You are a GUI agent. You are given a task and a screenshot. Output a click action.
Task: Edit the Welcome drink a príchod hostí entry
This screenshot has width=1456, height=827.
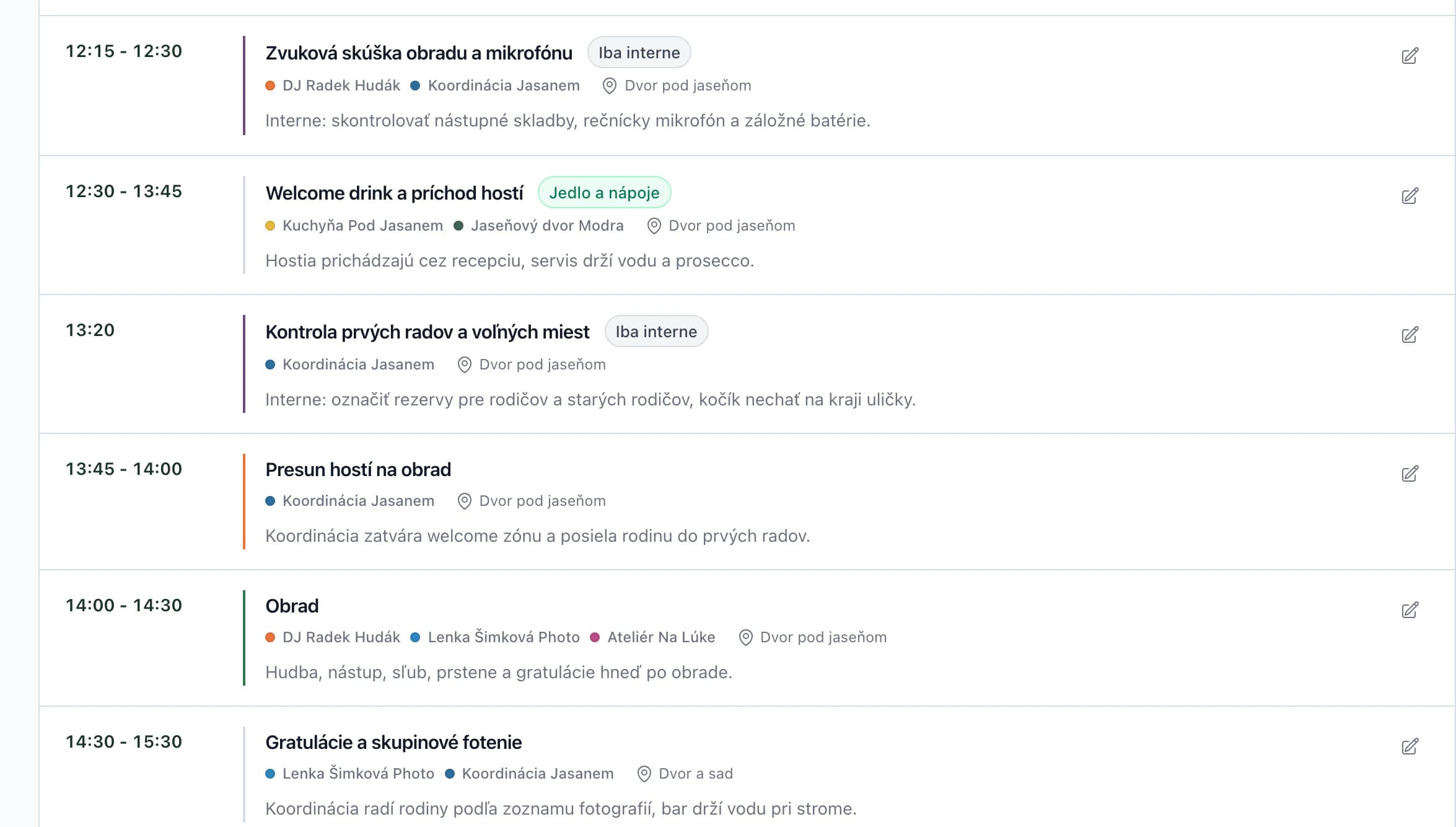1410,196
